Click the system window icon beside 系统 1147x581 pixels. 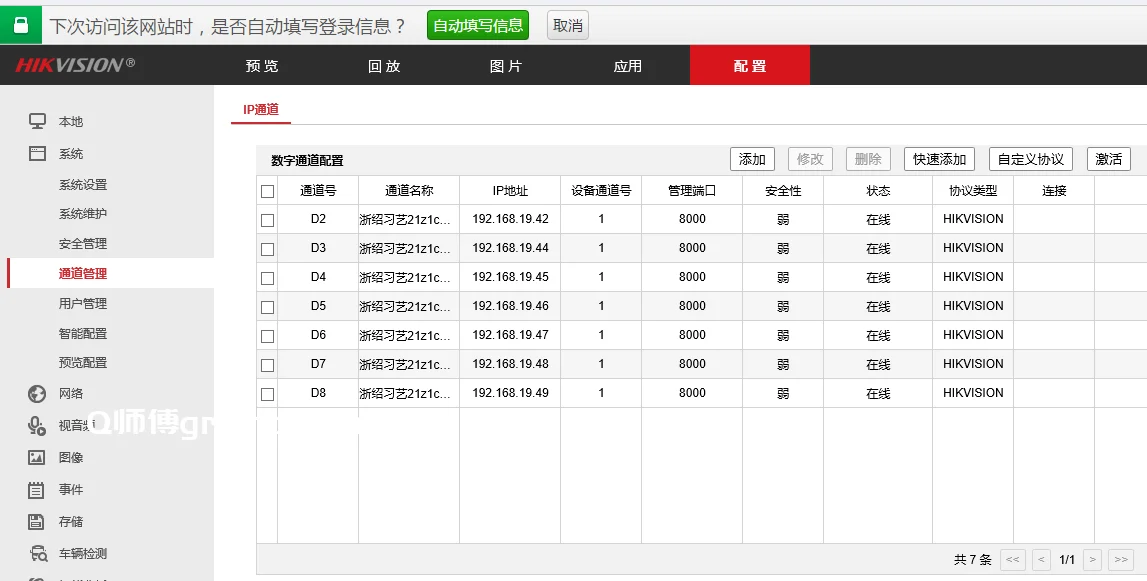point(37,154)
